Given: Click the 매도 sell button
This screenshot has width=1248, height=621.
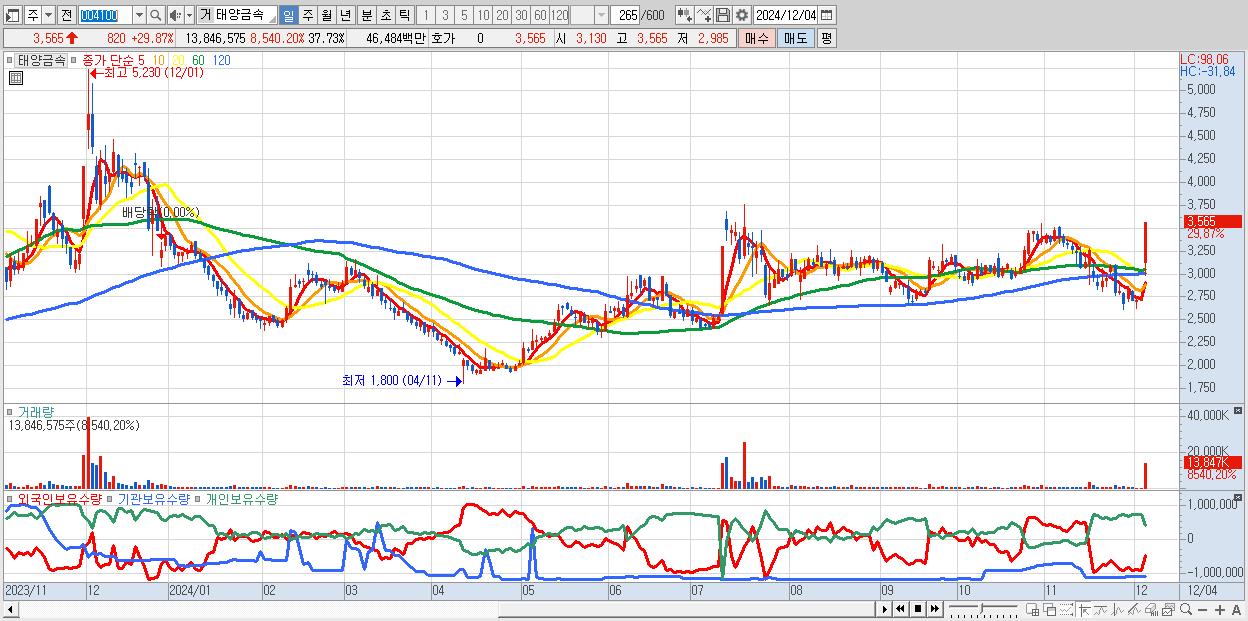Looking at the screenshot, I should 796,38.
